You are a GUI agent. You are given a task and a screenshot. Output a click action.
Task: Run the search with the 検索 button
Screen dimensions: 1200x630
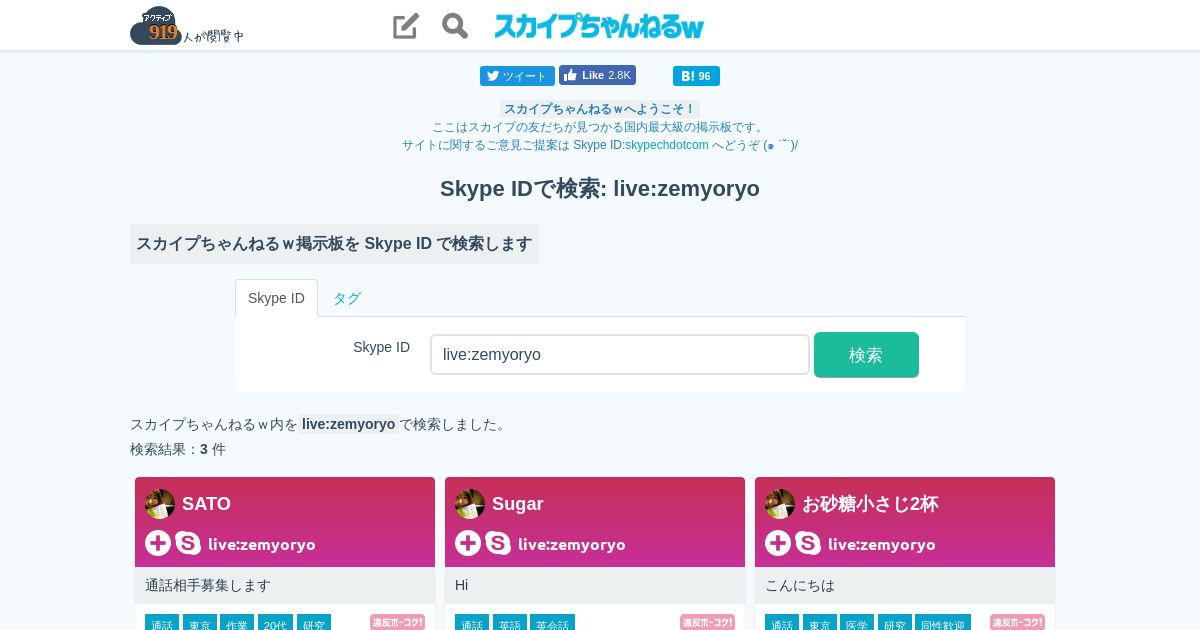pos(866,355)
